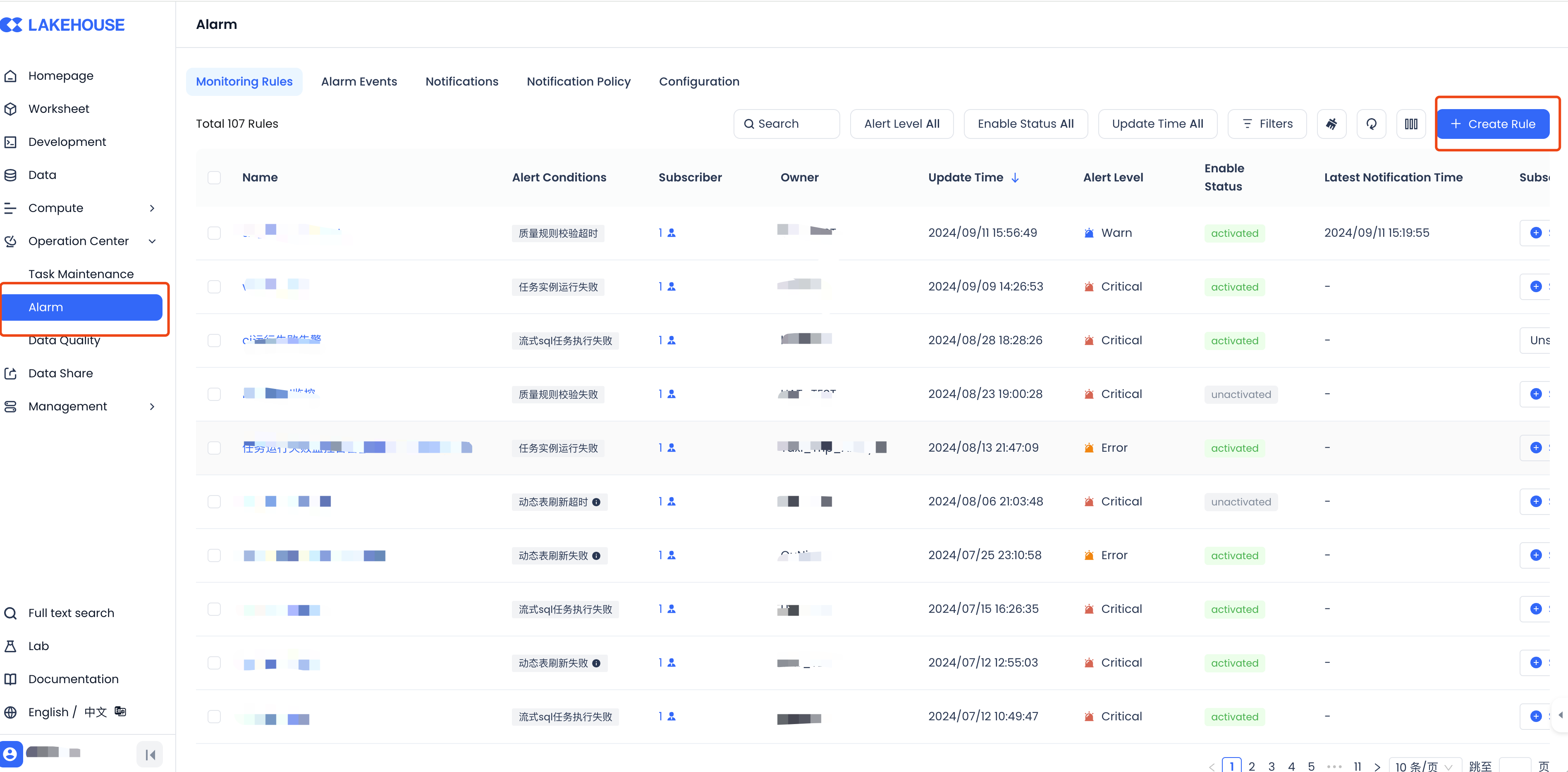This screenshot has width=1568, height=772.
Task: Click the language switch icon next to 中文
Action: [120, 711]
